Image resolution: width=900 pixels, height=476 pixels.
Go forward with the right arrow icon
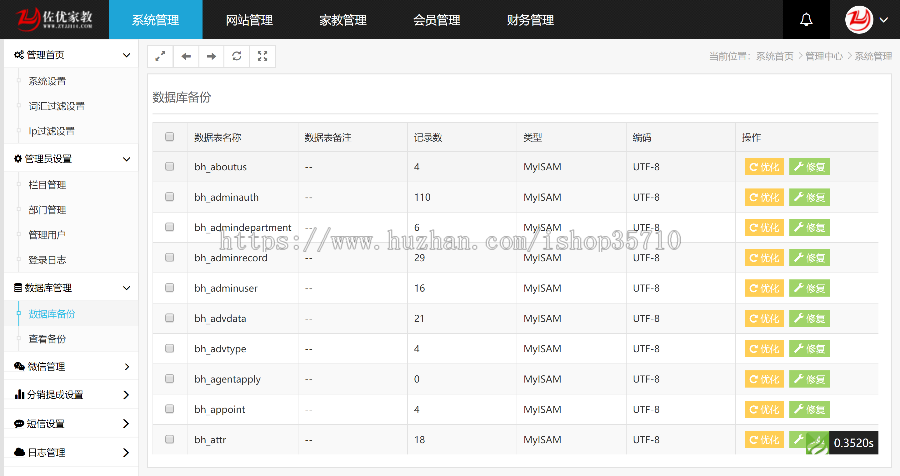point(211,56)
